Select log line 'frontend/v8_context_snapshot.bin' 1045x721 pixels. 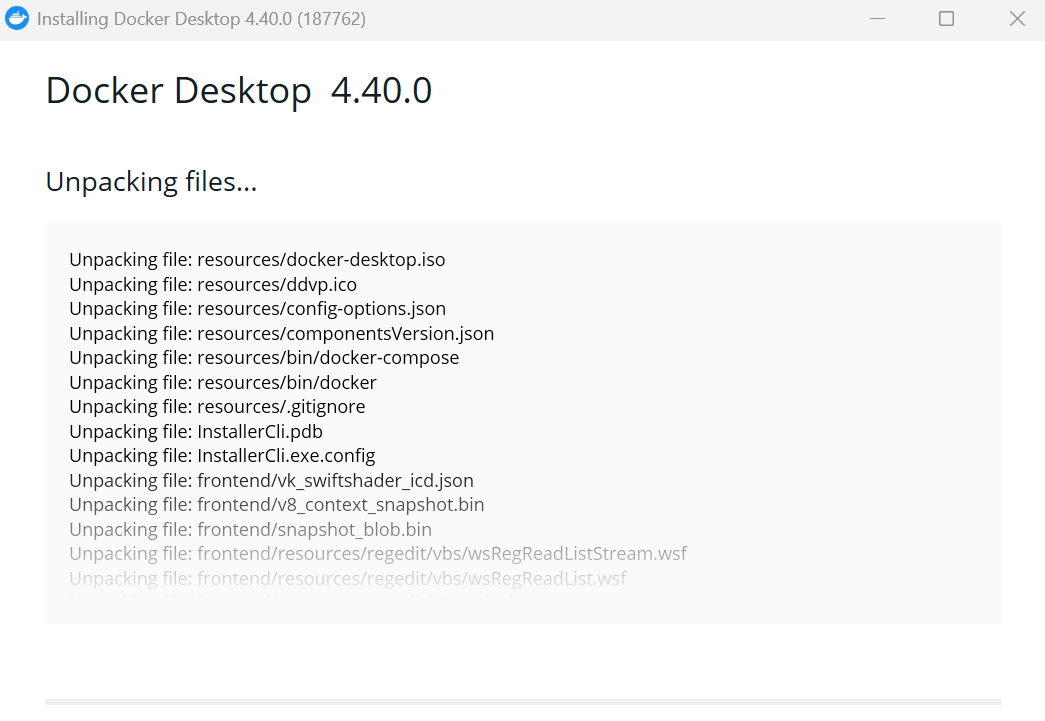tap(277, 505)
